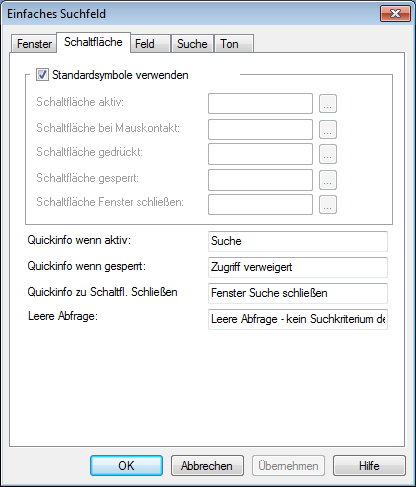The image size is (416, 487).
Task: Close the Einfaches Suchfeld dialog
Action: 395,14
